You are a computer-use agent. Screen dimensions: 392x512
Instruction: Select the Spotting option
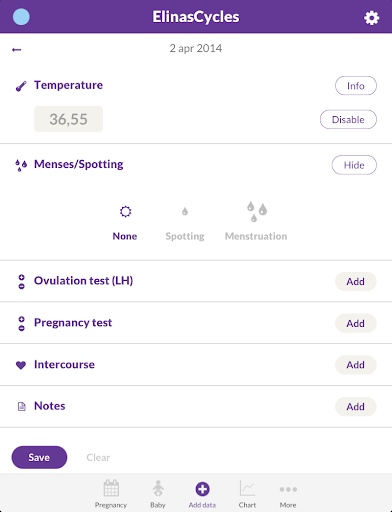click(x=185, y=222)
